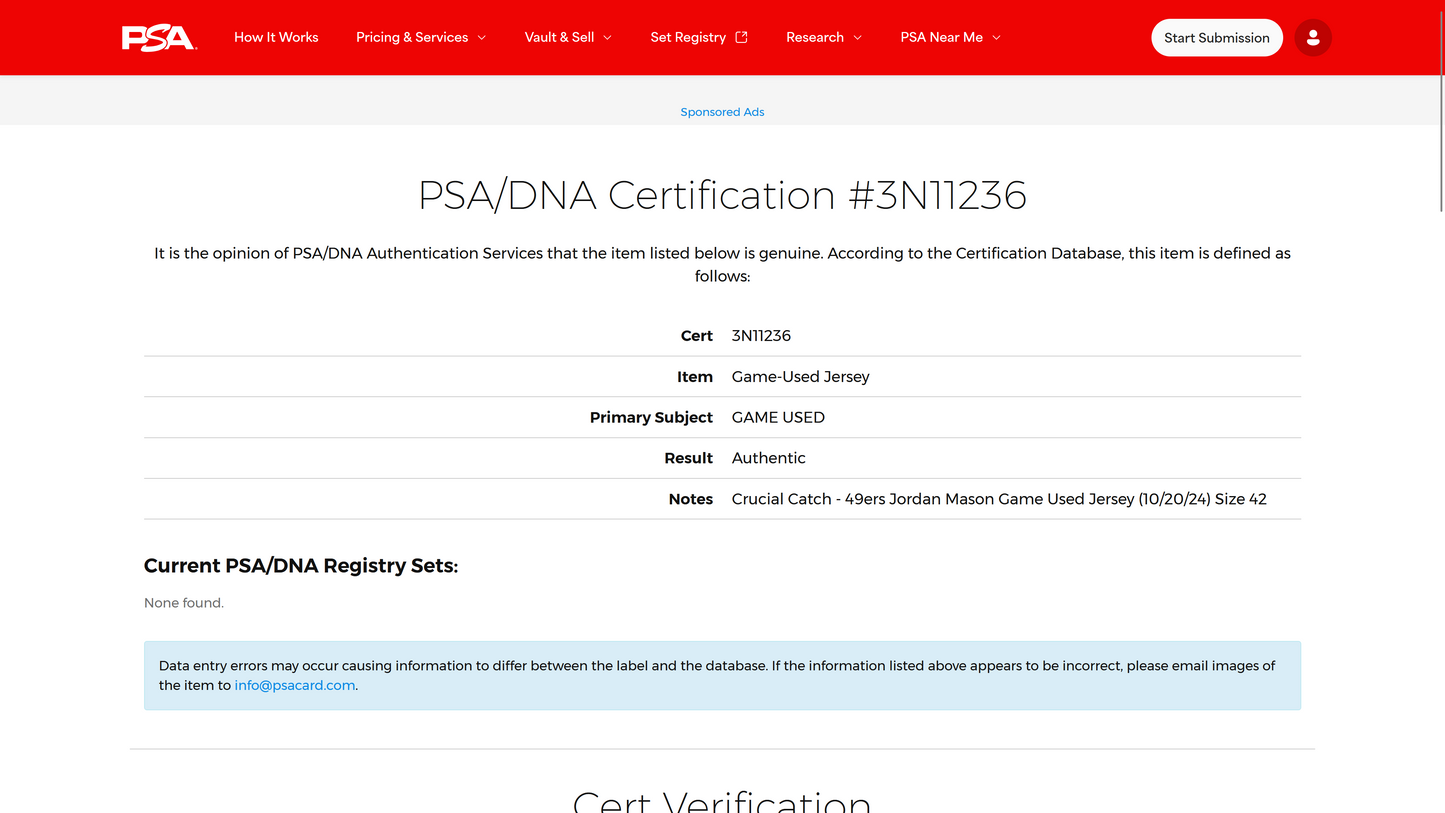Expand the PSA Near Me chevron
1445x813 pixels.
(x=996, y=38)
